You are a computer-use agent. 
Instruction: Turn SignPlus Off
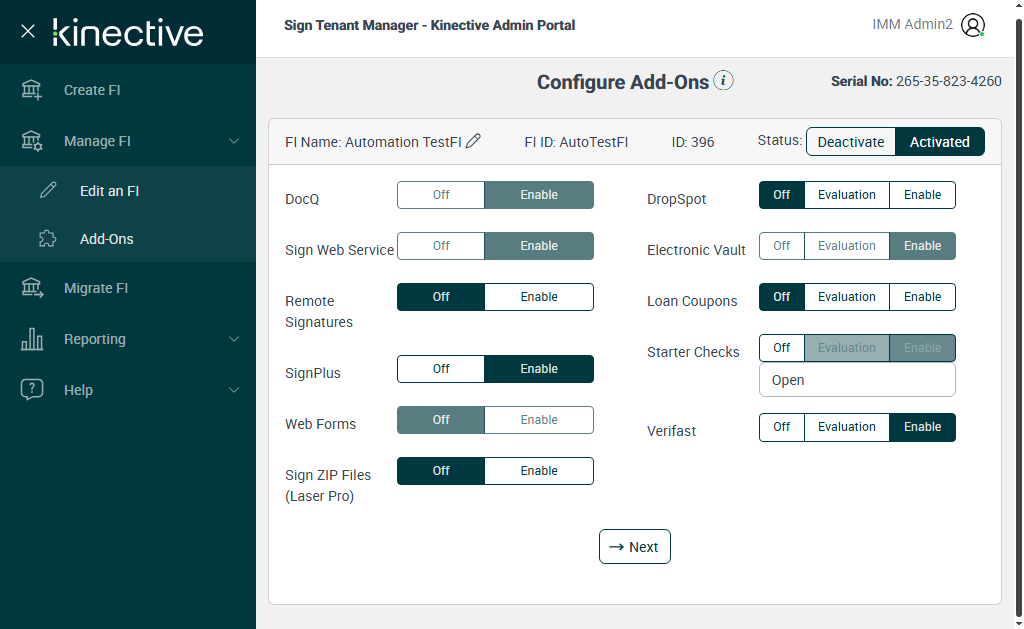coord(441,368)
